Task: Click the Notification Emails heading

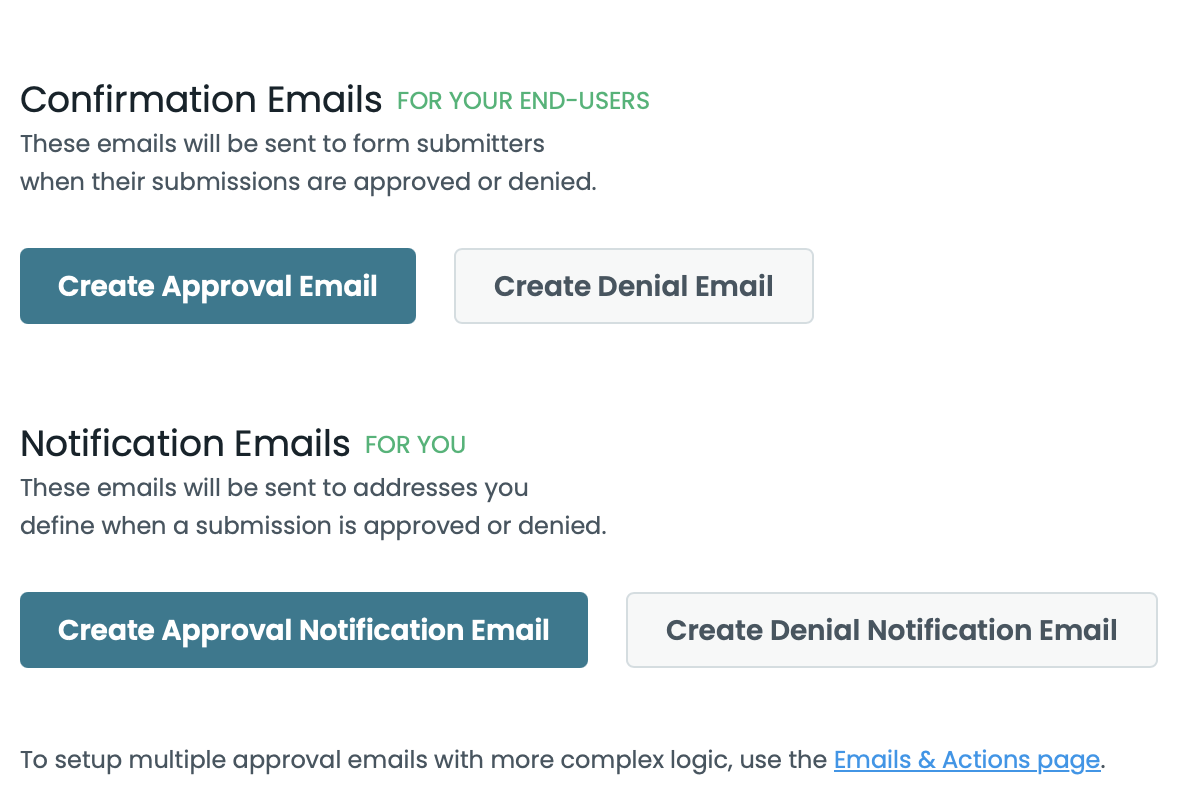Action: click(x=185, y=443)
